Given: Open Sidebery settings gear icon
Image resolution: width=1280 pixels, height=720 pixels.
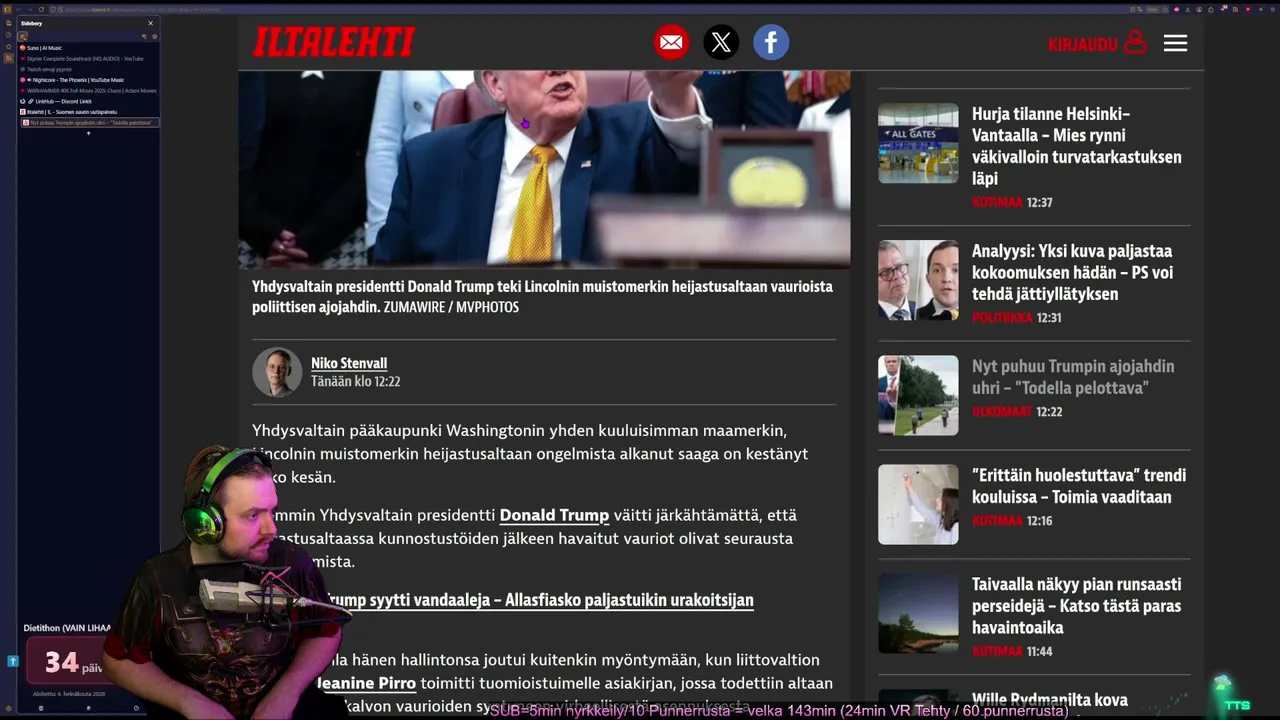Looking at the screenshot, I should (x=154, y=36).
